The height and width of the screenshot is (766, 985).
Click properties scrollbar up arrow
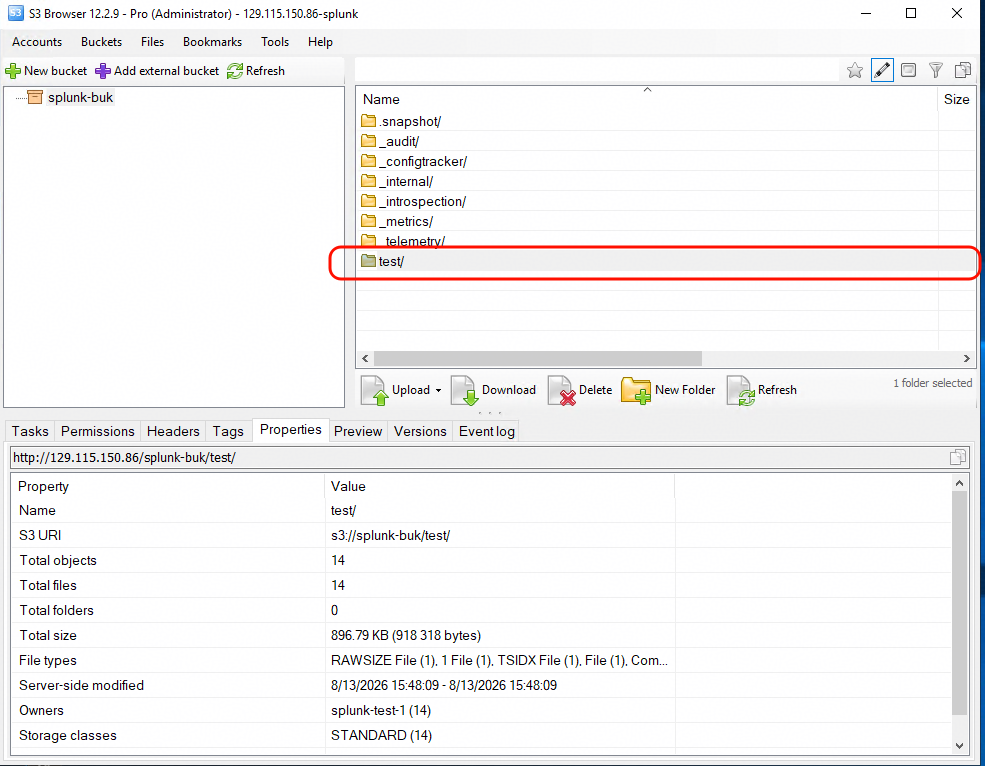959,483
